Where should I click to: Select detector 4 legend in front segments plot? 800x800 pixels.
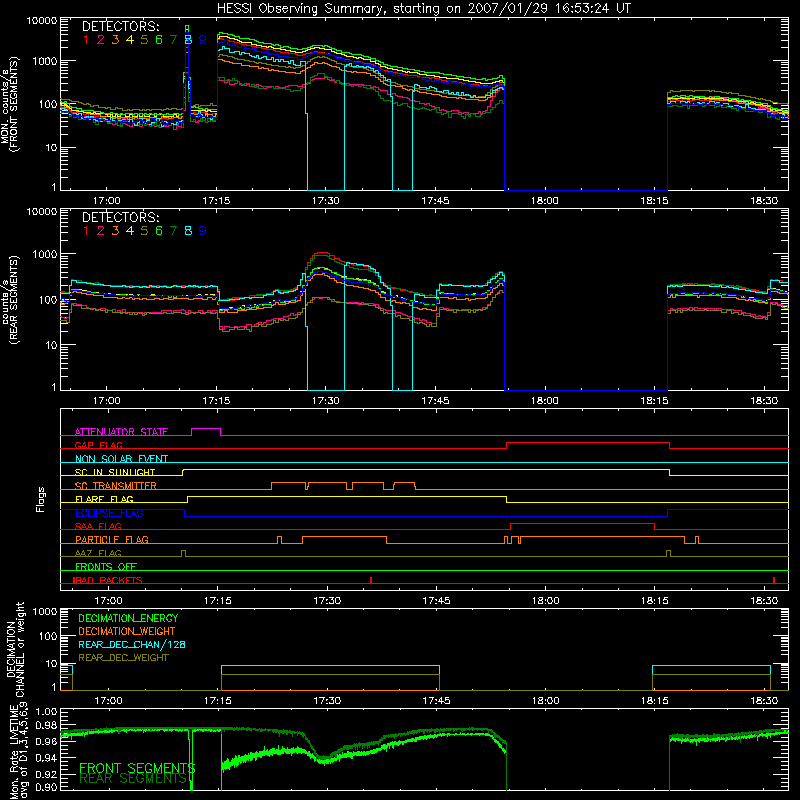[130, 40]
